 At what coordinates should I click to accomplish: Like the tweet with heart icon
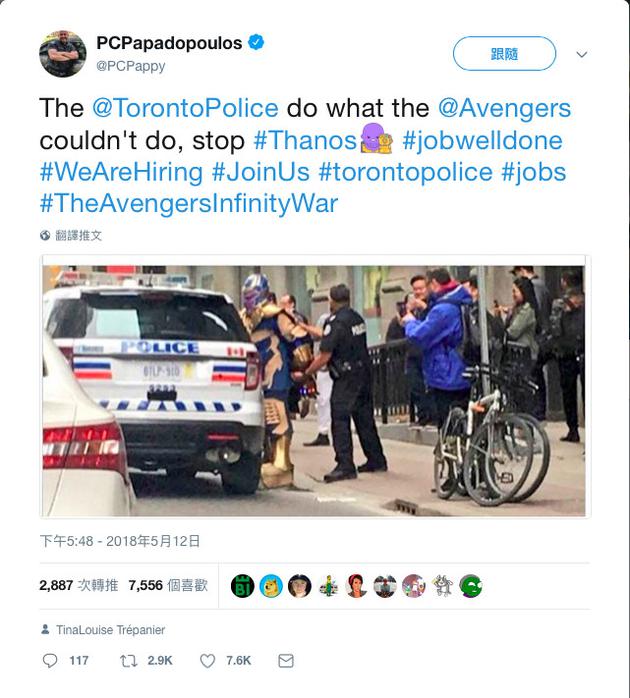pos(208,661)
